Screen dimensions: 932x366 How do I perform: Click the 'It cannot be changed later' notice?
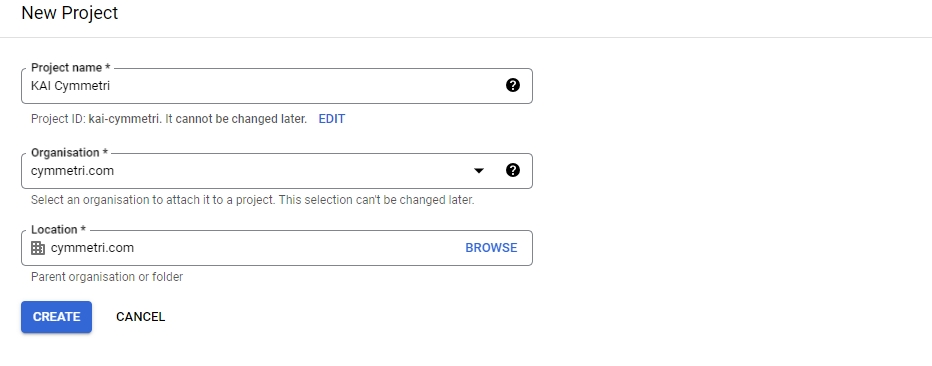coord(235,119)
